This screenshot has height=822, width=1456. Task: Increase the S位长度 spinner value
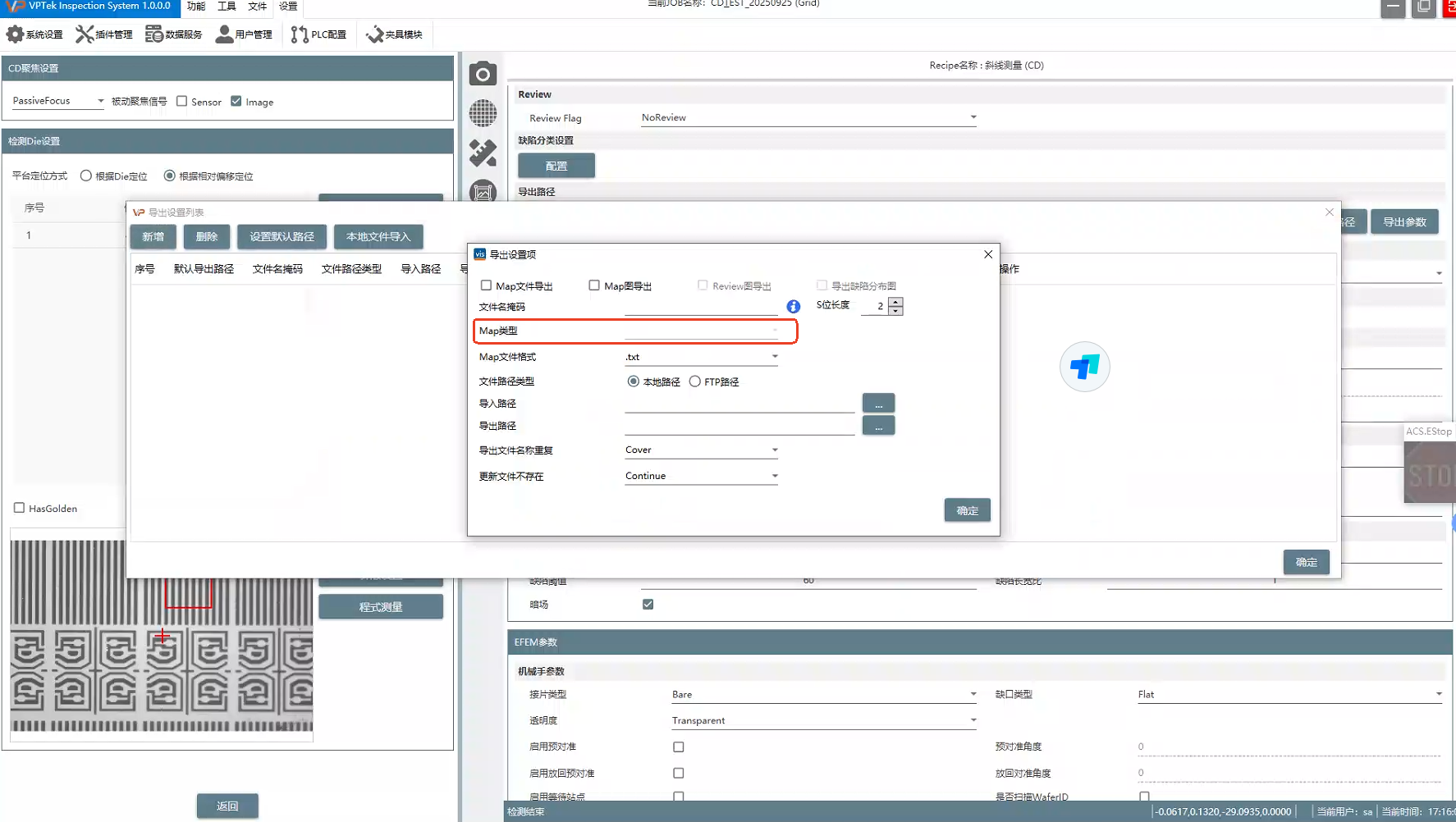coord(895,302)
